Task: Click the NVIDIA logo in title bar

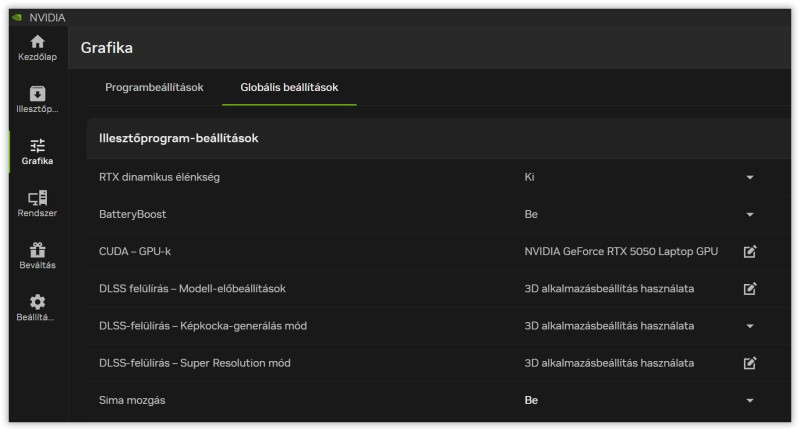Action: click(x=17, y=17)
